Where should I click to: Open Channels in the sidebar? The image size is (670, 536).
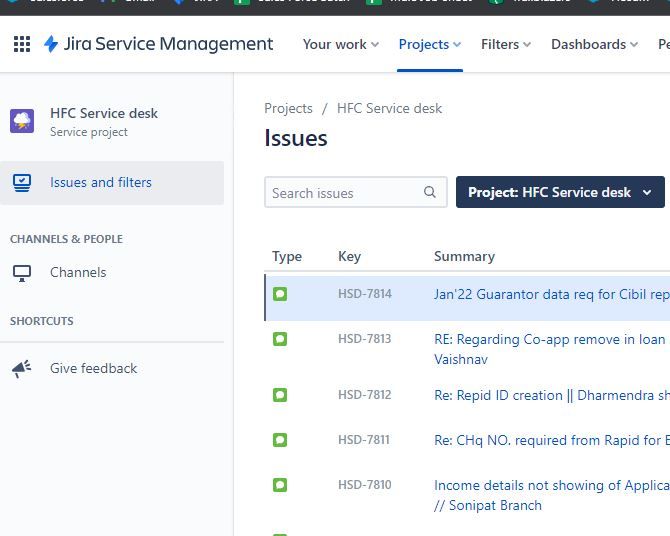(78, 273)
